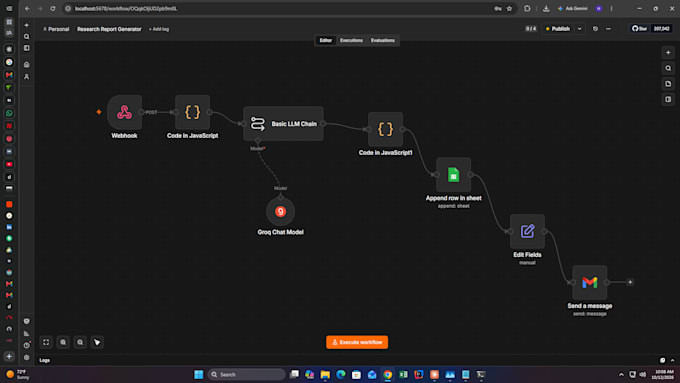Screen dimensions: 680x383
Task: Expand the Logs panel with the chevron
Action: click(673, 360)
